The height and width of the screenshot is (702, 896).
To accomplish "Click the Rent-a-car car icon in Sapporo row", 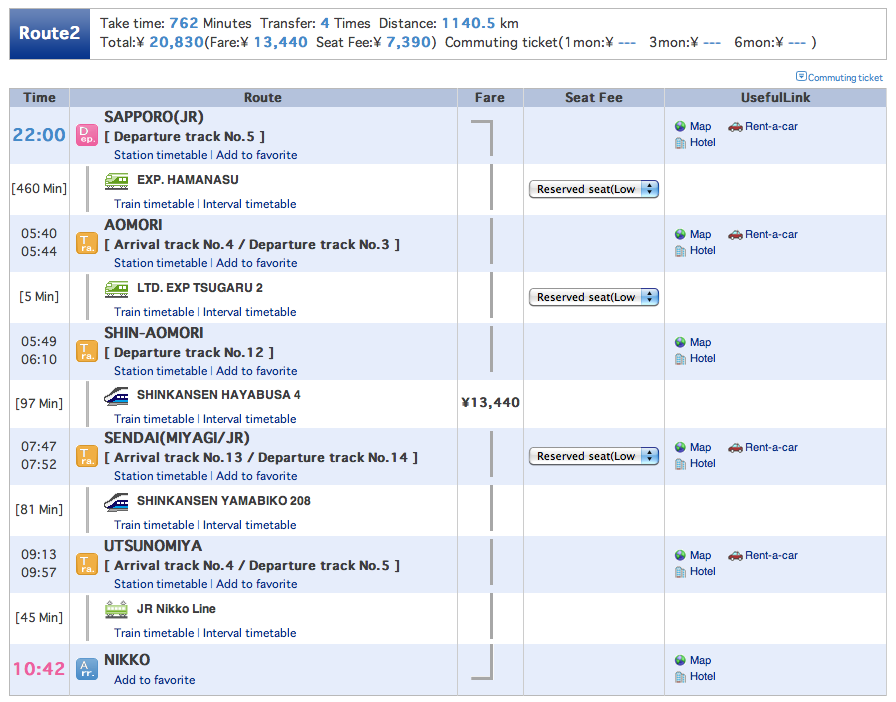I will [735, 127].
